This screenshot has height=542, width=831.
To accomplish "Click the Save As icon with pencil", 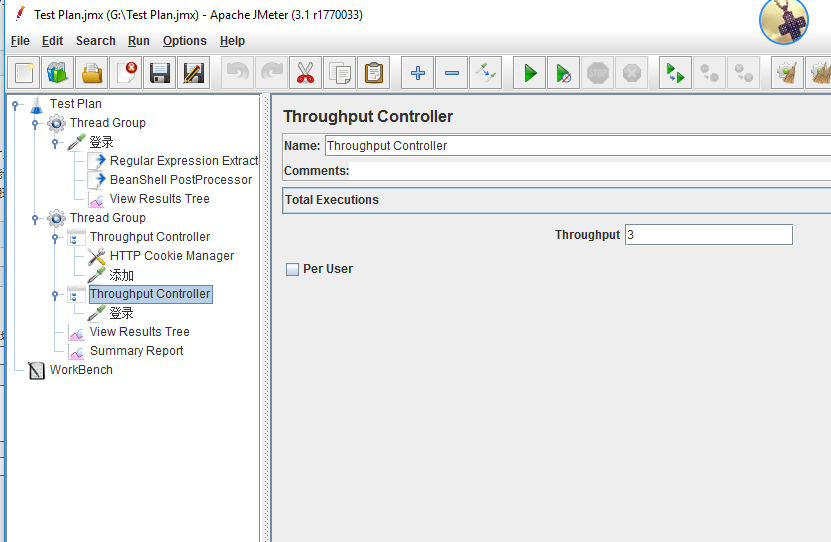I will pyautogui.click(x=193, y=73).
